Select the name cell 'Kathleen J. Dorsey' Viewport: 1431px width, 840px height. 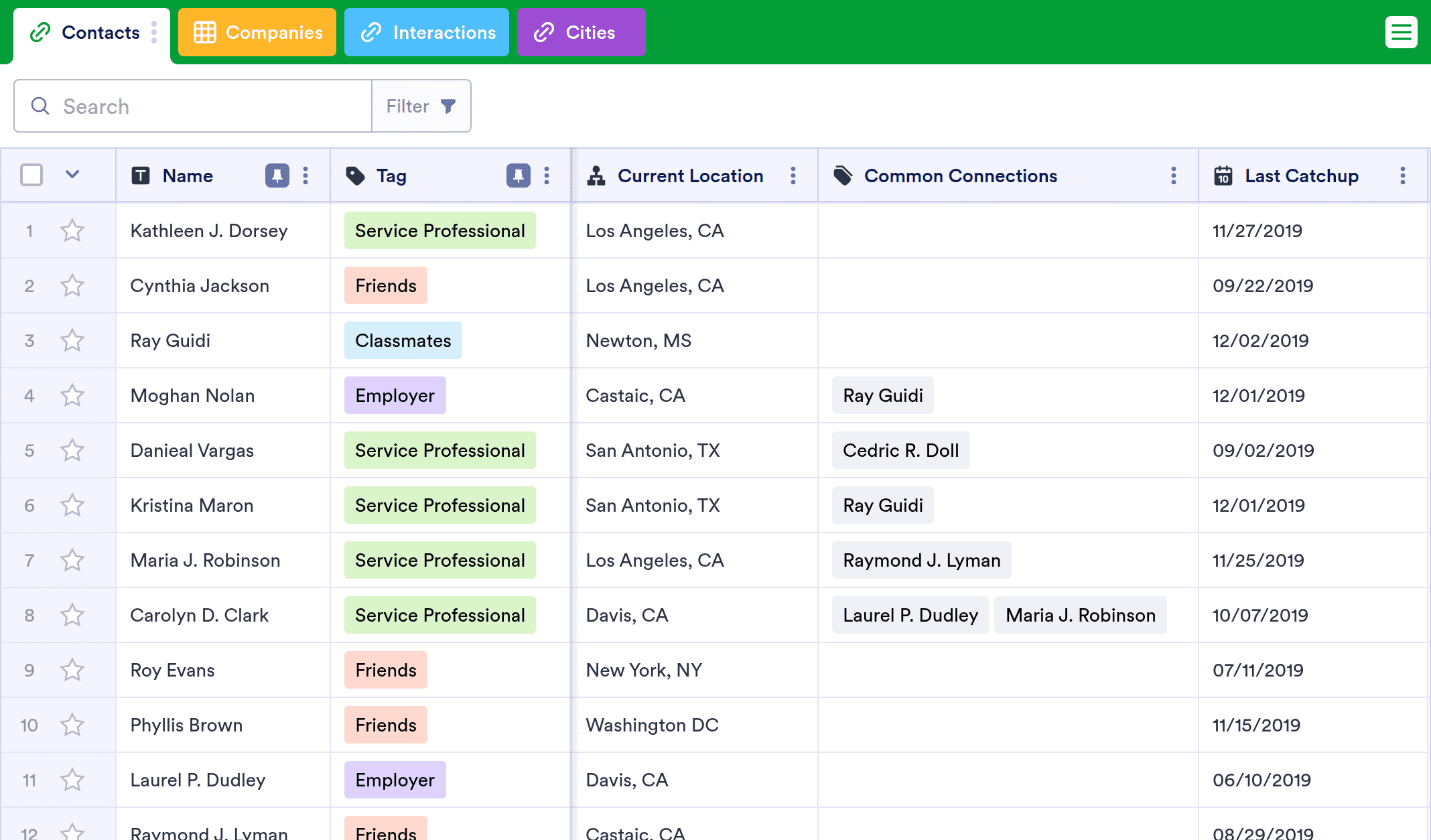(223, 230)
